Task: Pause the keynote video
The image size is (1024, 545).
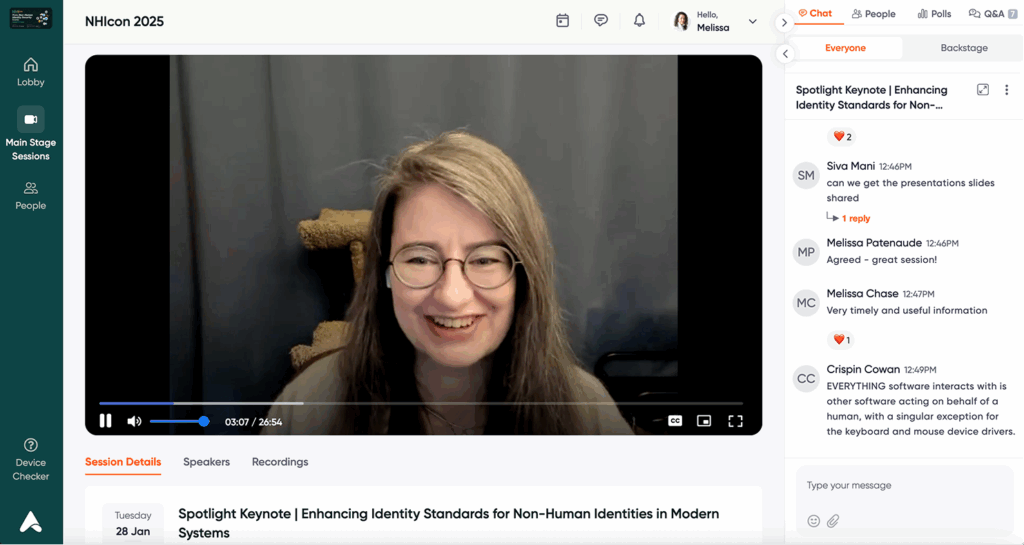Action: tap(105, 421)
